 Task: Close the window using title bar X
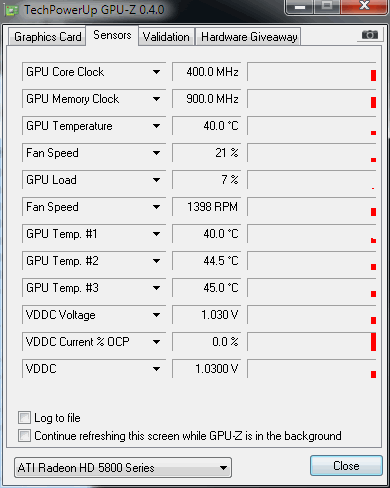(364, 6)
